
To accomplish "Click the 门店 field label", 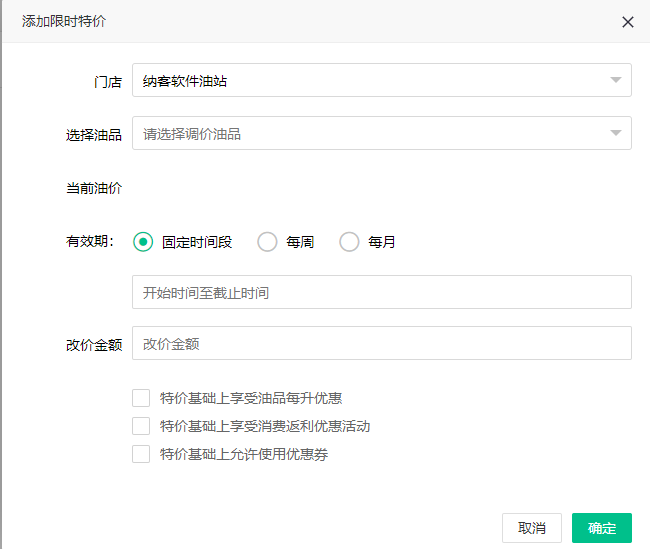I will [x=108, y=82].
